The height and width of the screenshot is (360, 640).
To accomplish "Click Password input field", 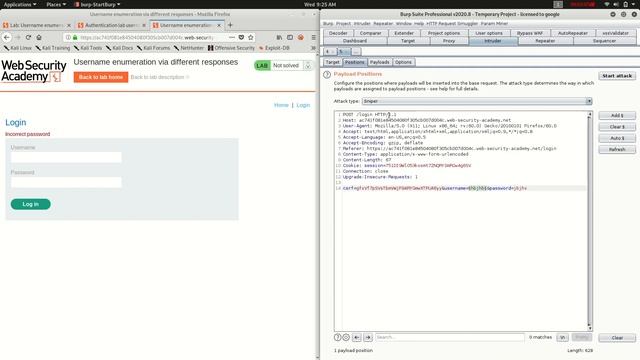I will [x=66, y=182].
